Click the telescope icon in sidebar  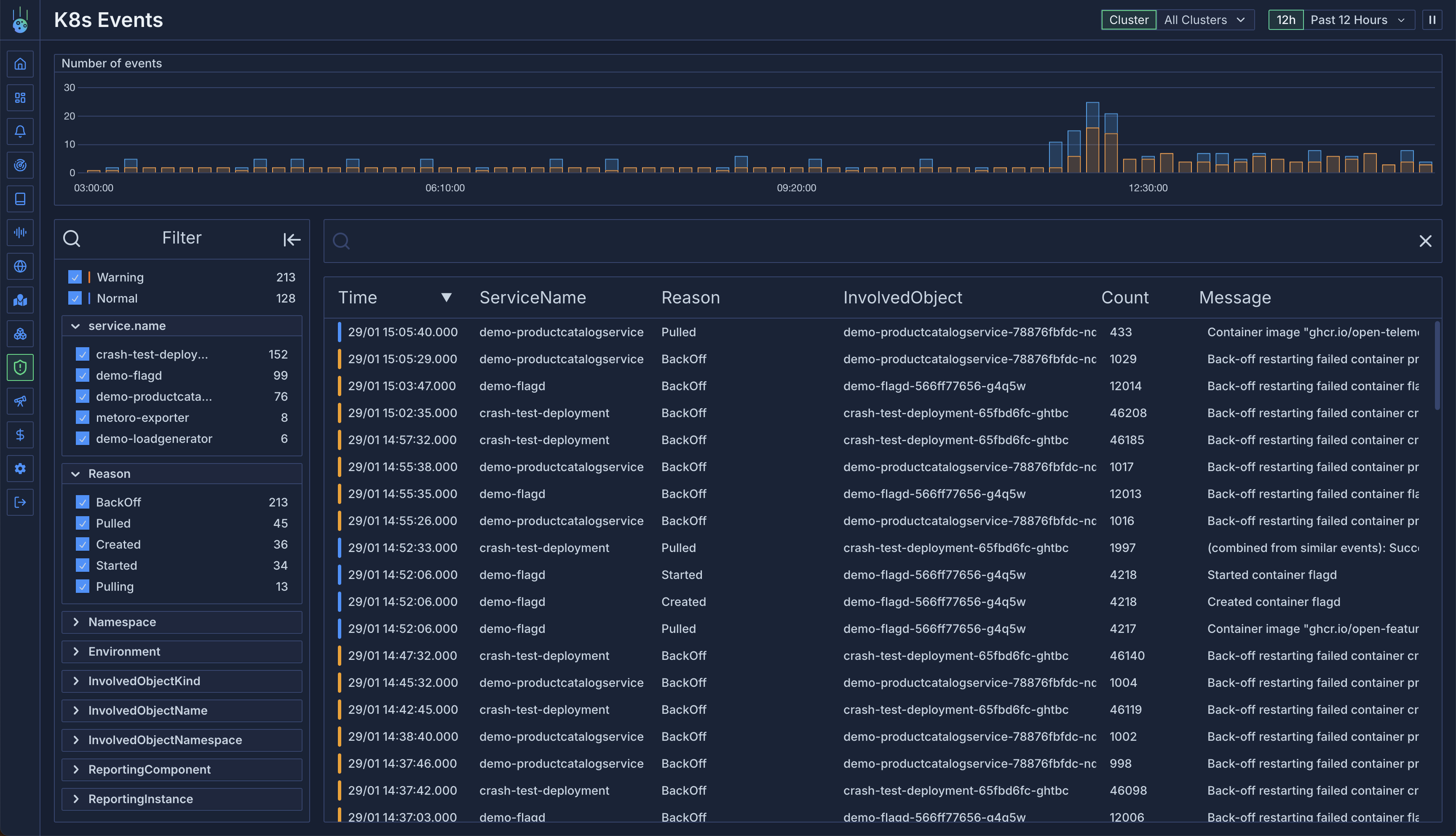20,401
